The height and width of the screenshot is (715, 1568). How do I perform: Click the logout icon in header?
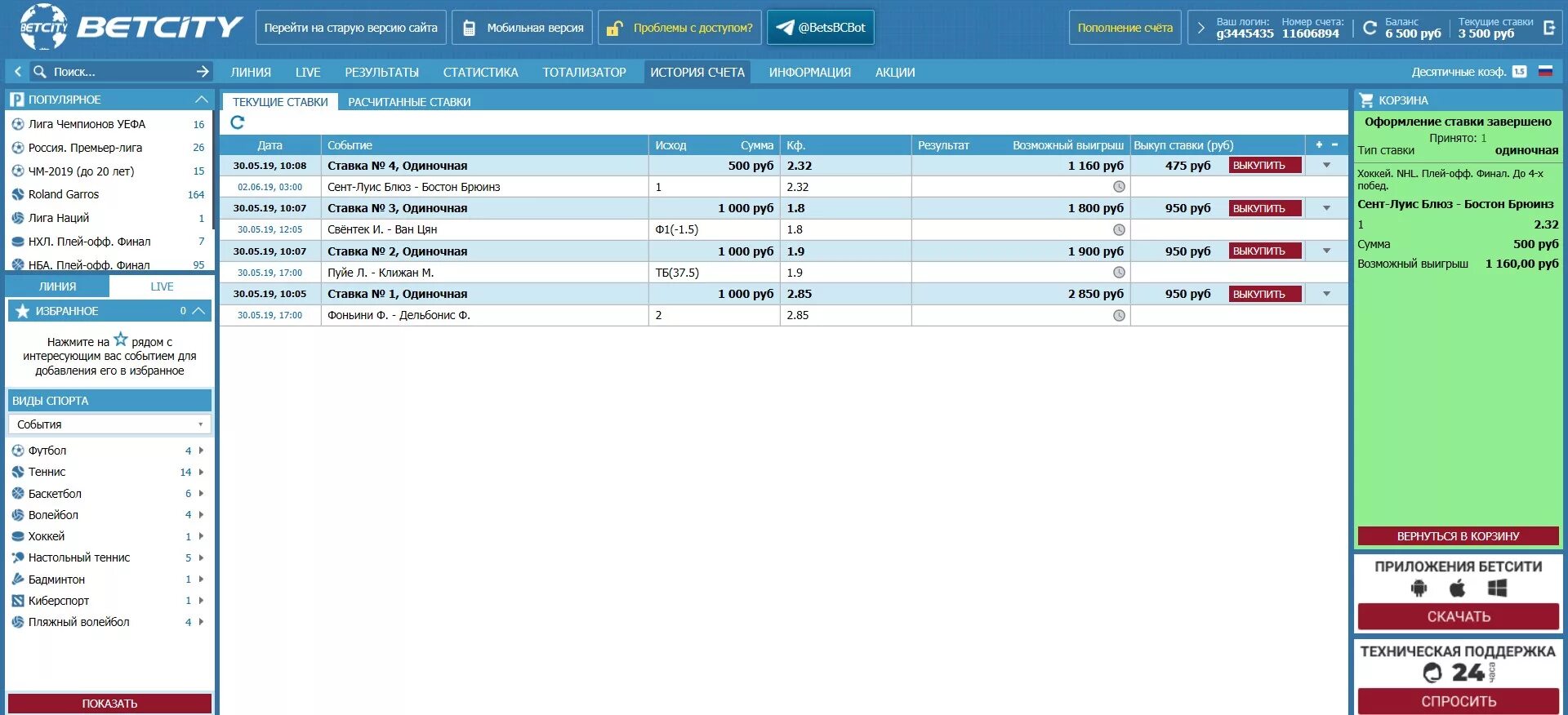pyautogui.click(x=1549, y=28)
